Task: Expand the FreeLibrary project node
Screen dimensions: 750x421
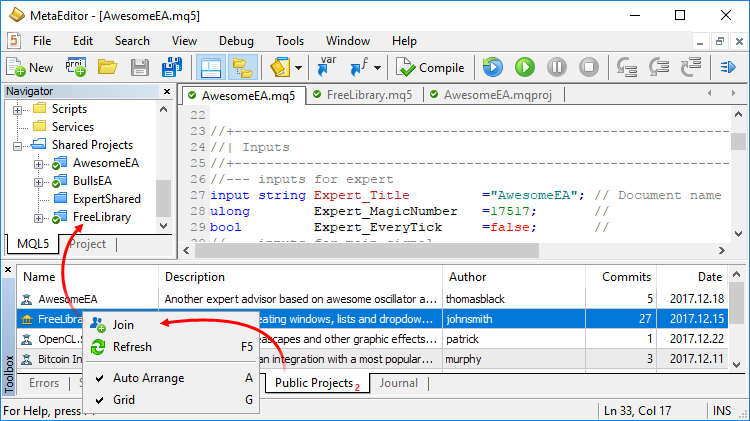Action: click(38, 219)
